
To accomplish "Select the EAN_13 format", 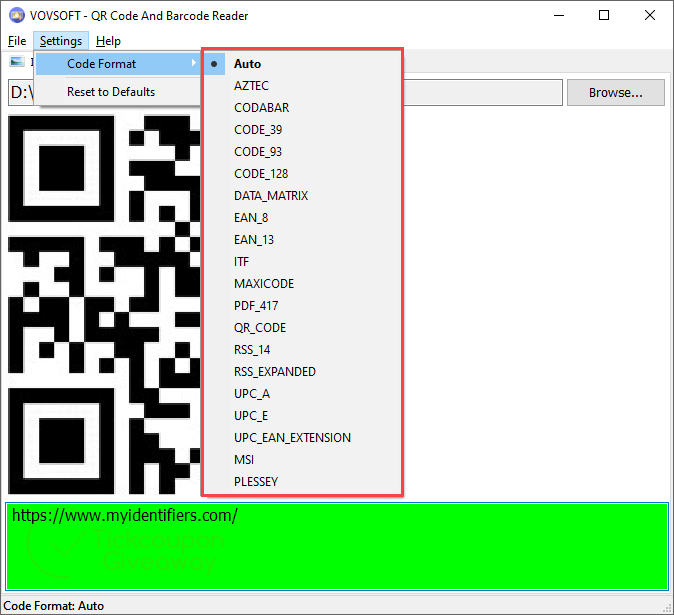I will click(x=302, y=239).
